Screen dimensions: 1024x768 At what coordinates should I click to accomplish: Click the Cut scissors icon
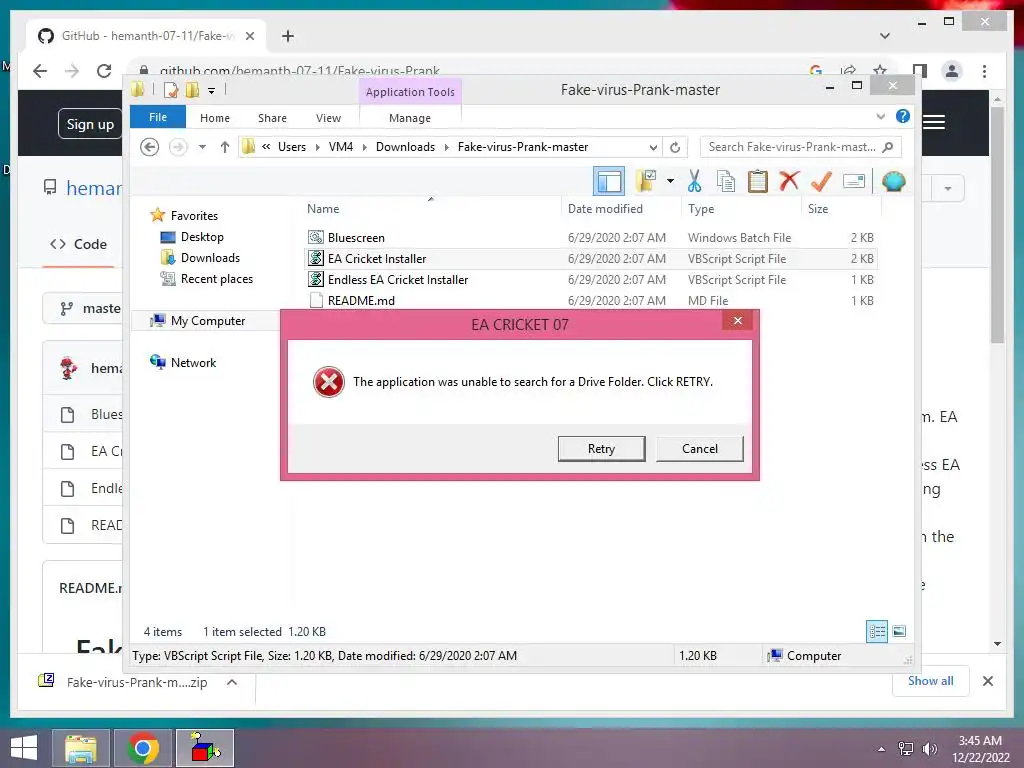pos(694,182)
